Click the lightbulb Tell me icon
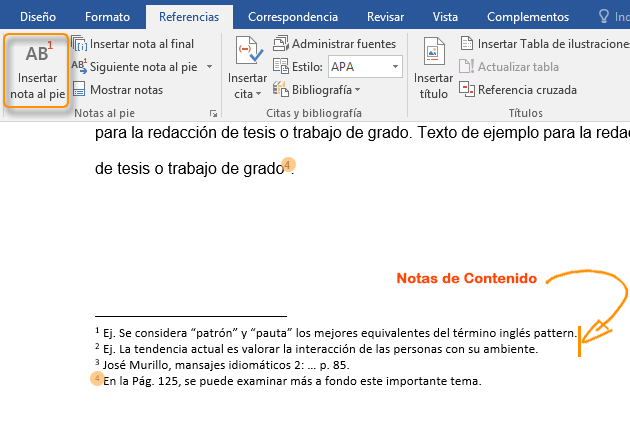The height and width of the screenshot is (425, 630). (x=603, y=16)
